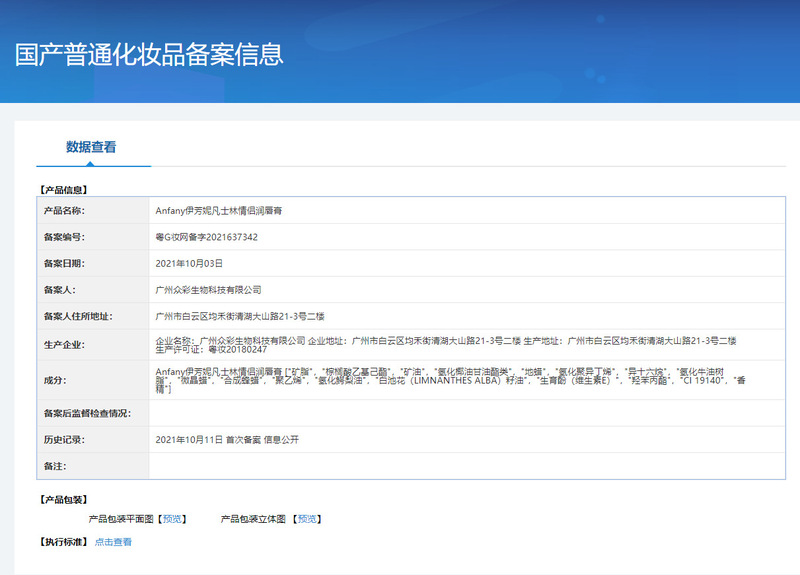
Task: Click the 备案后监督检查情况: label
Action: pos(87,413)
